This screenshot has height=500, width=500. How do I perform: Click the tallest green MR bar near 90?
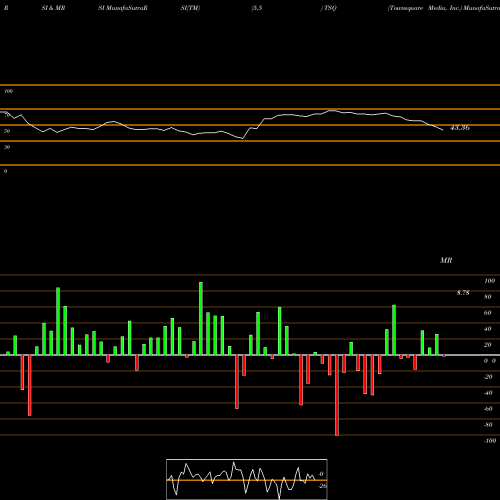click(201, 319)
